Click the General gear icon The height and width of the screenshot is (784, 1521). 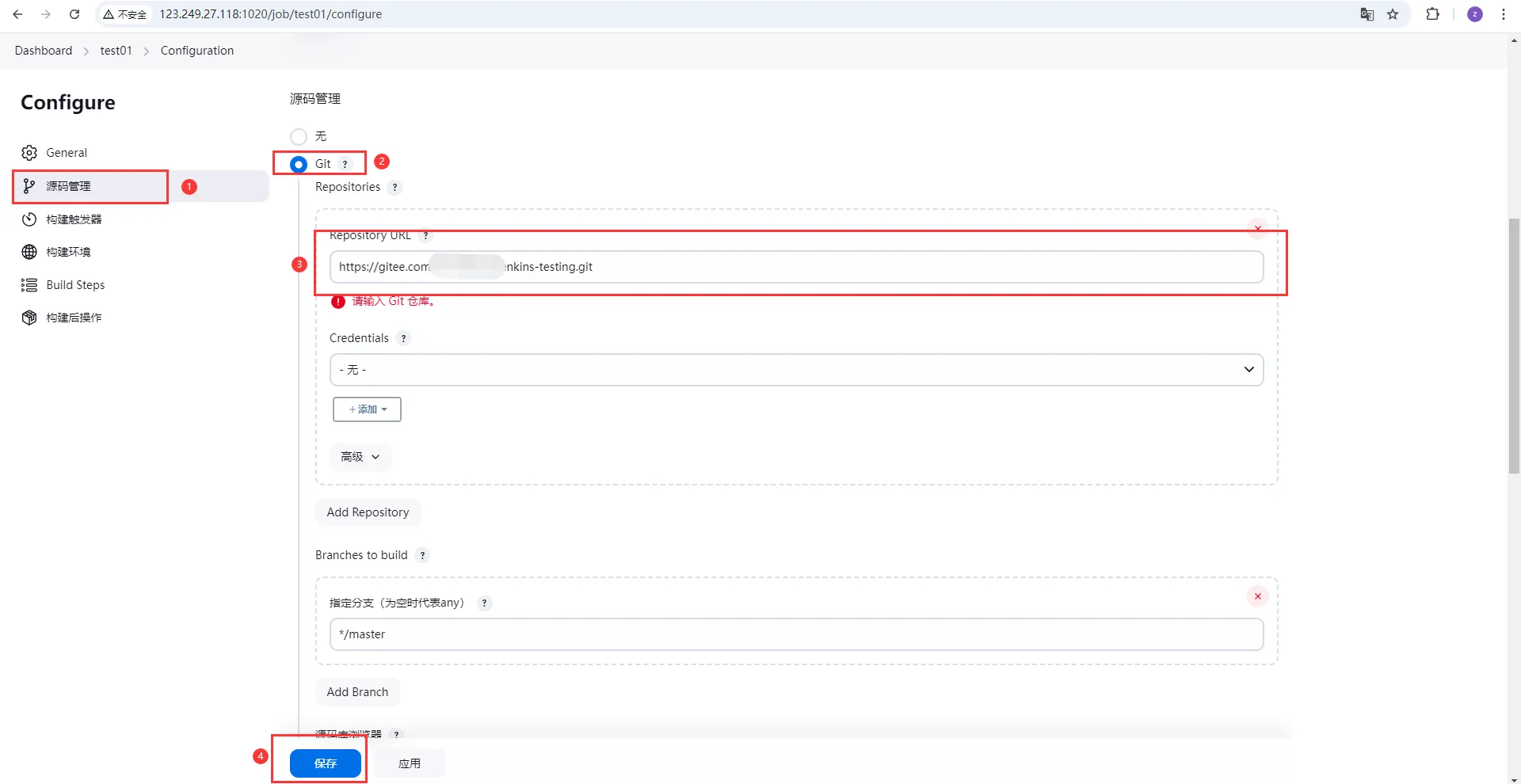pyautogui.click(x=29, y=153)
